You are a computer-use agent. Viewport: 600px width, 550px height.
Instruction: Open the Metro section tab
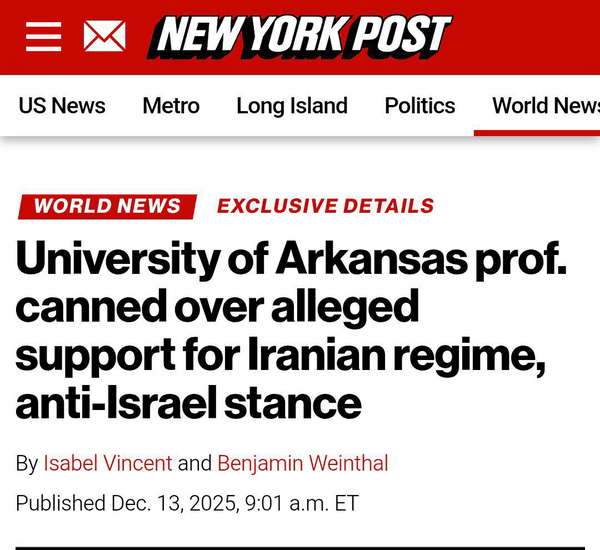click(x=171, y=106)
